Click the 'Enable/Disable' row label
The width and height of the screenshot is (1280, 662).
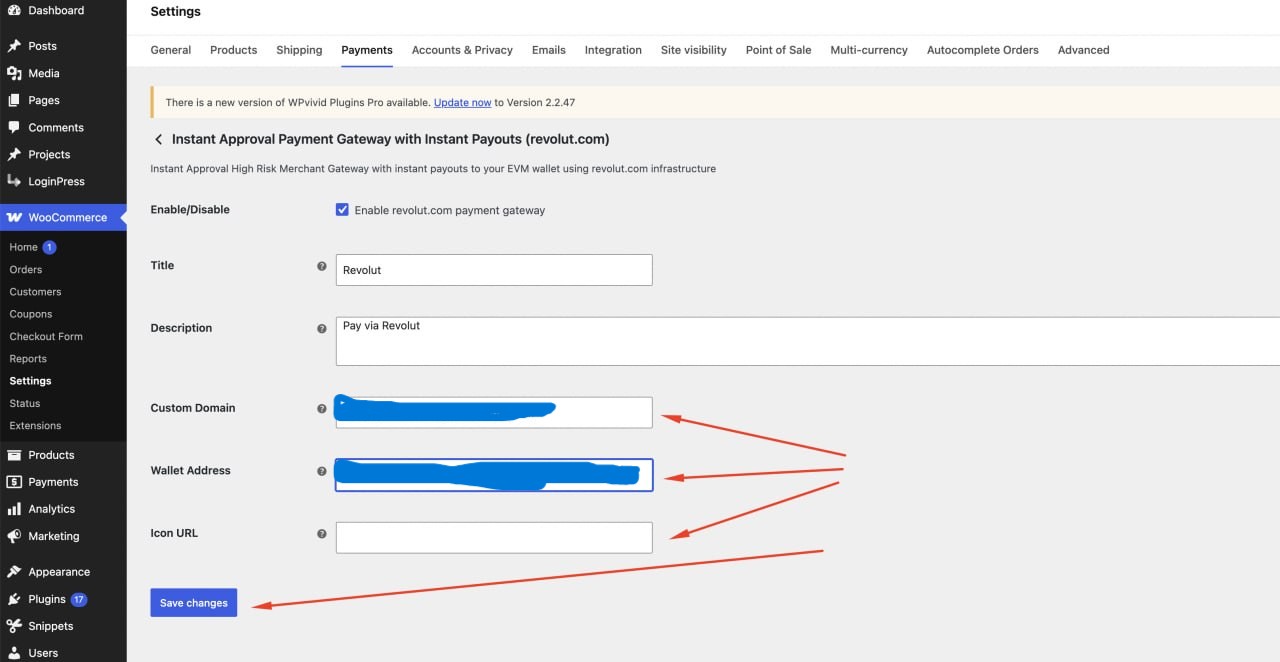coord(190,210)
